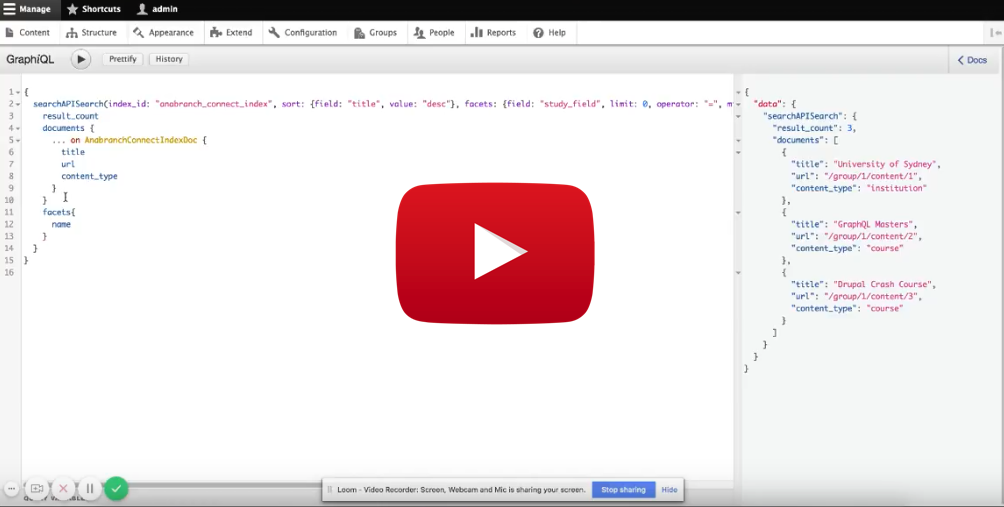
Task: Click the facets block keyword on line 11
Action: pyautogui.click(x=57, y=212)
